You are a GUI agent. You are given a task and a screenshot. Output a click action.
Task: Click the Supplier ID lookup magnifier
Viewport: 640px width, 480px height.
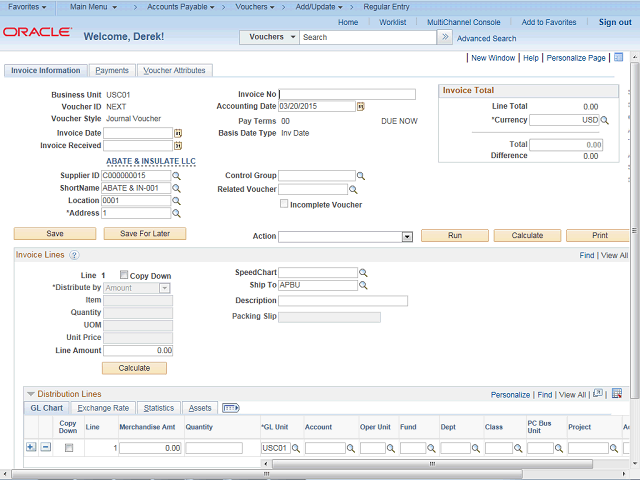[177, 176]
